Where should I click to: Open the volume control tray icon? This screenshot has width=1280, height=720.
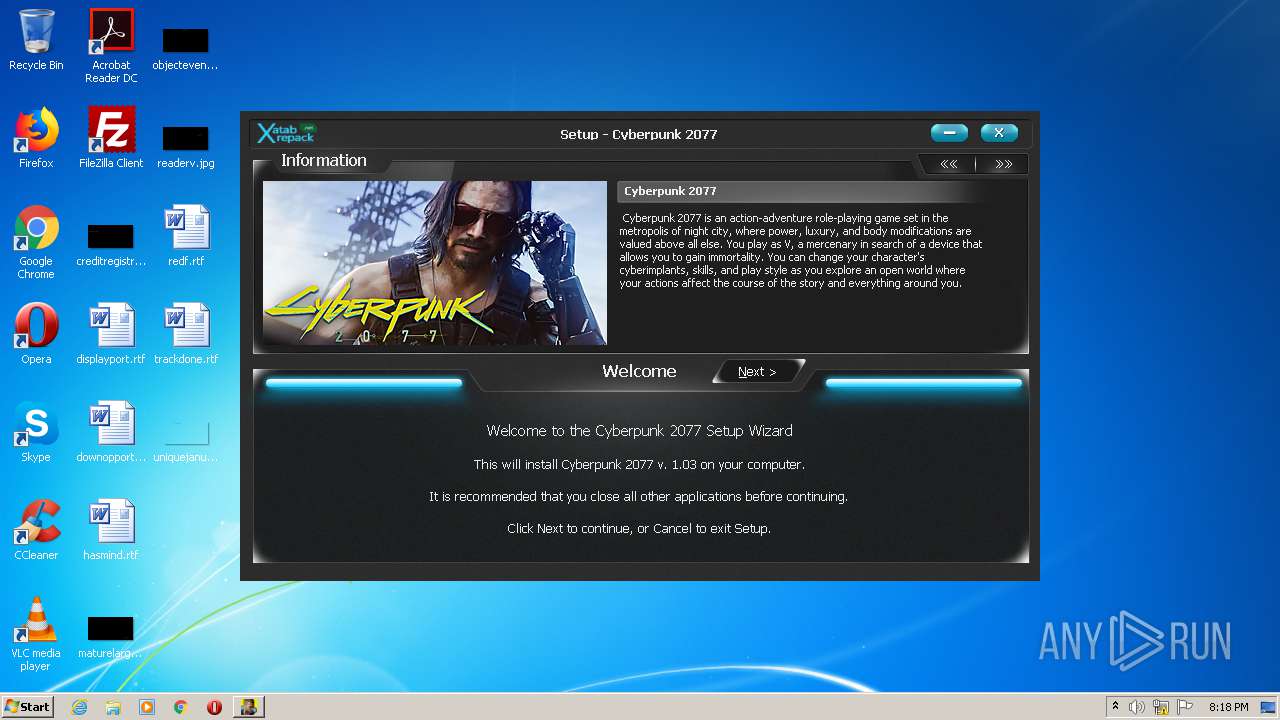pos(1137,707)
